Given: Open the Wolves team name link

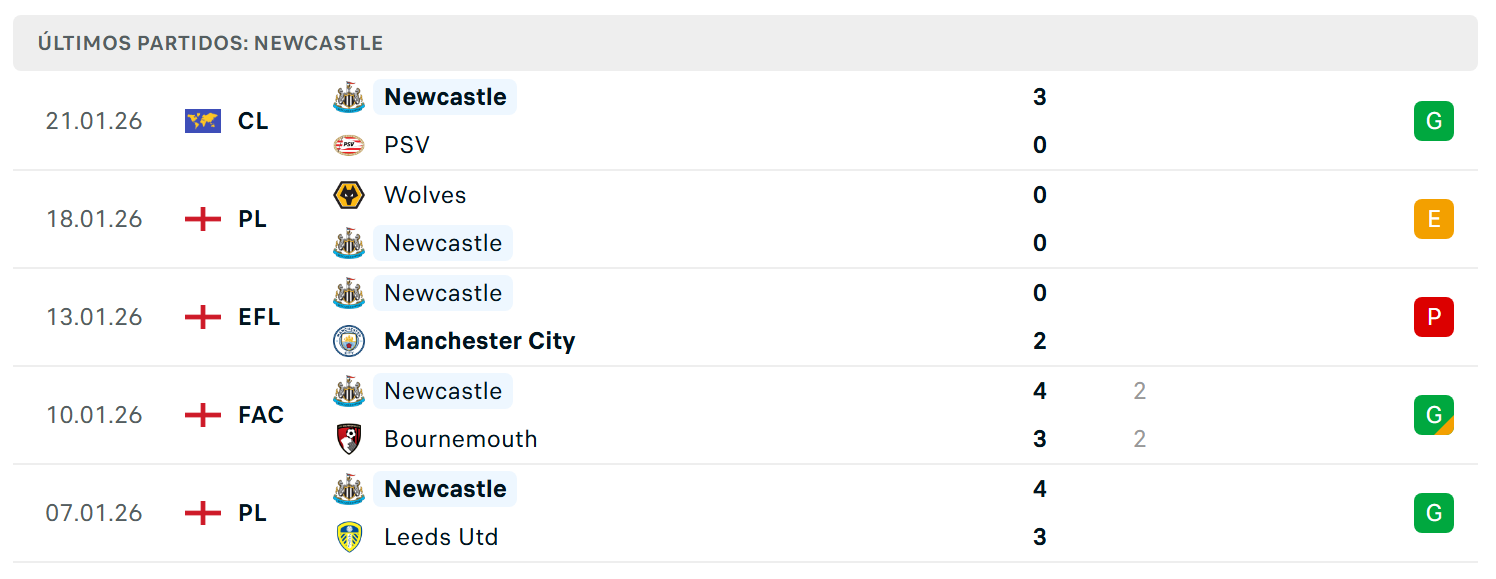Looking at the screenshot, I should [x=425, y=195].
